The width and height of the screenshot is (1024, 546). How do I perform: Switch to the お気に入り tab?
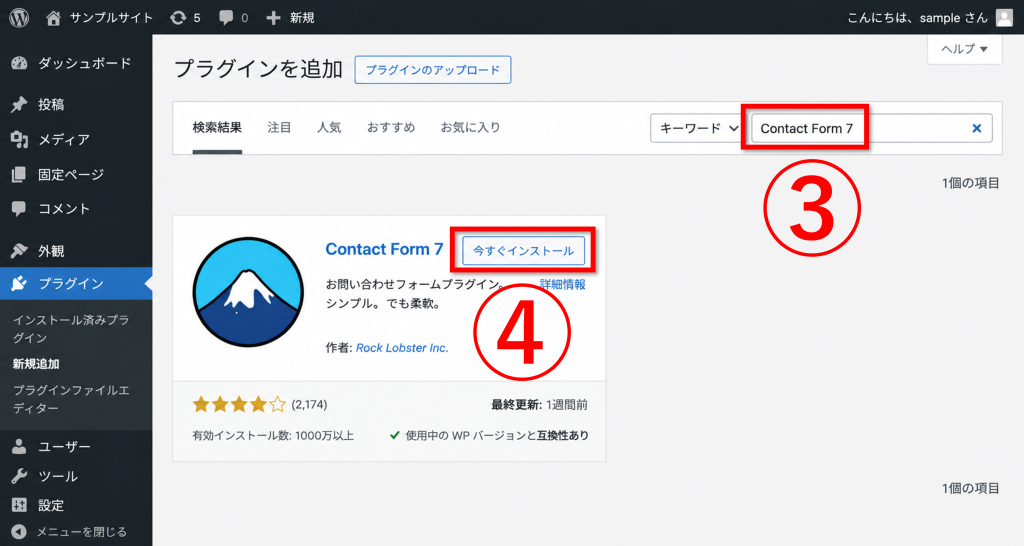click(x=470, y=127)
